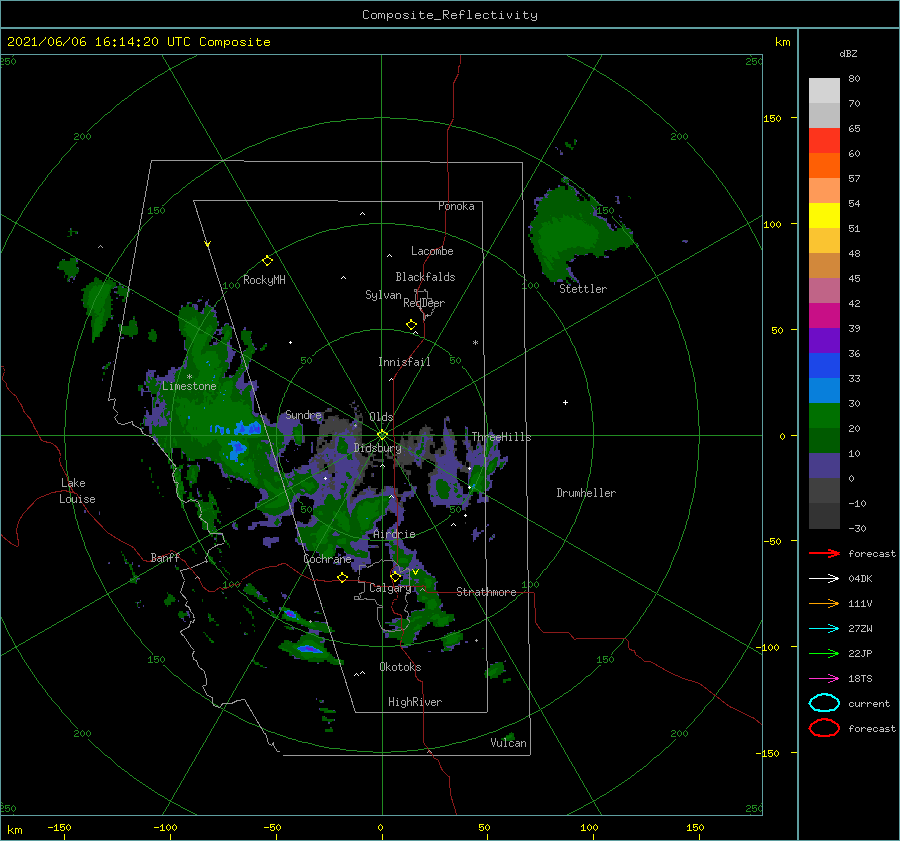Click the -30 dBZ dark gray swatch
Image resolution: width=900 pixels, height=841 pixels.
[x=824, y=516]
